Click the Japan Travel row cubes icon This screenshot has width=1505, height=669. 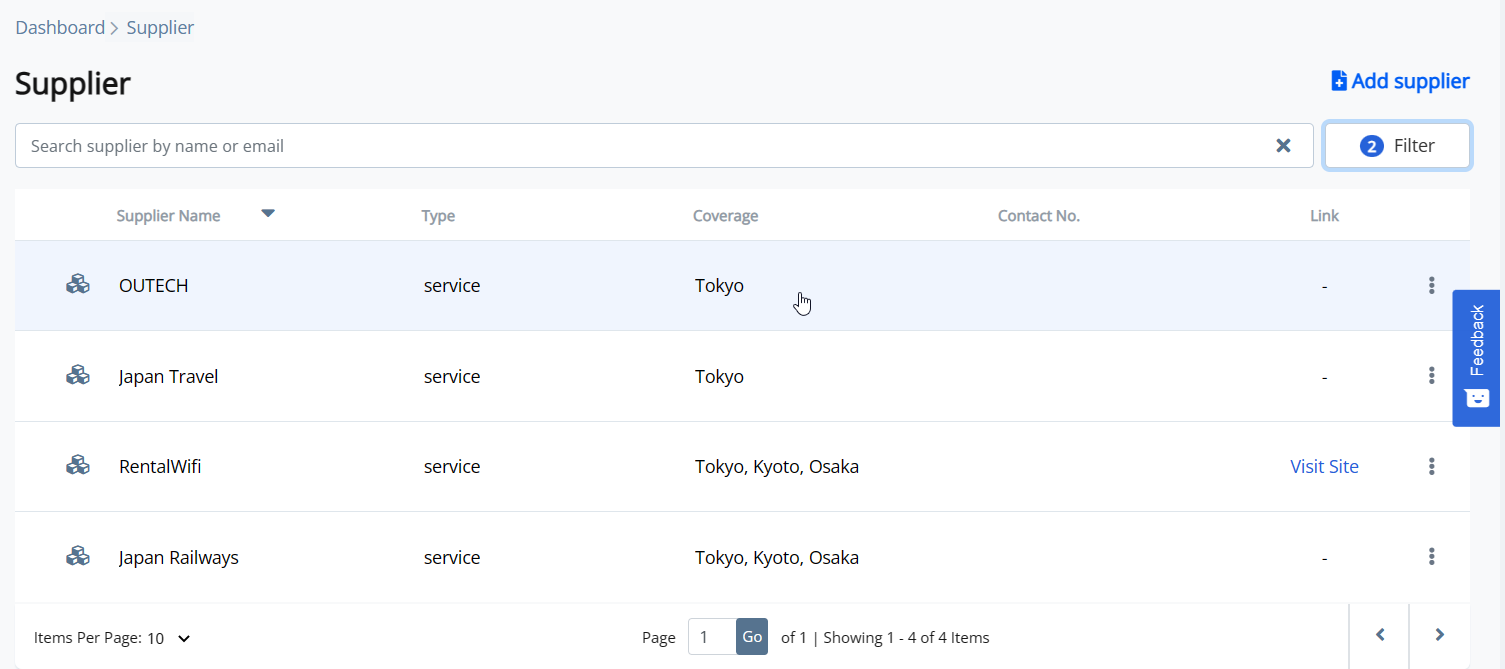click(78, 375)
